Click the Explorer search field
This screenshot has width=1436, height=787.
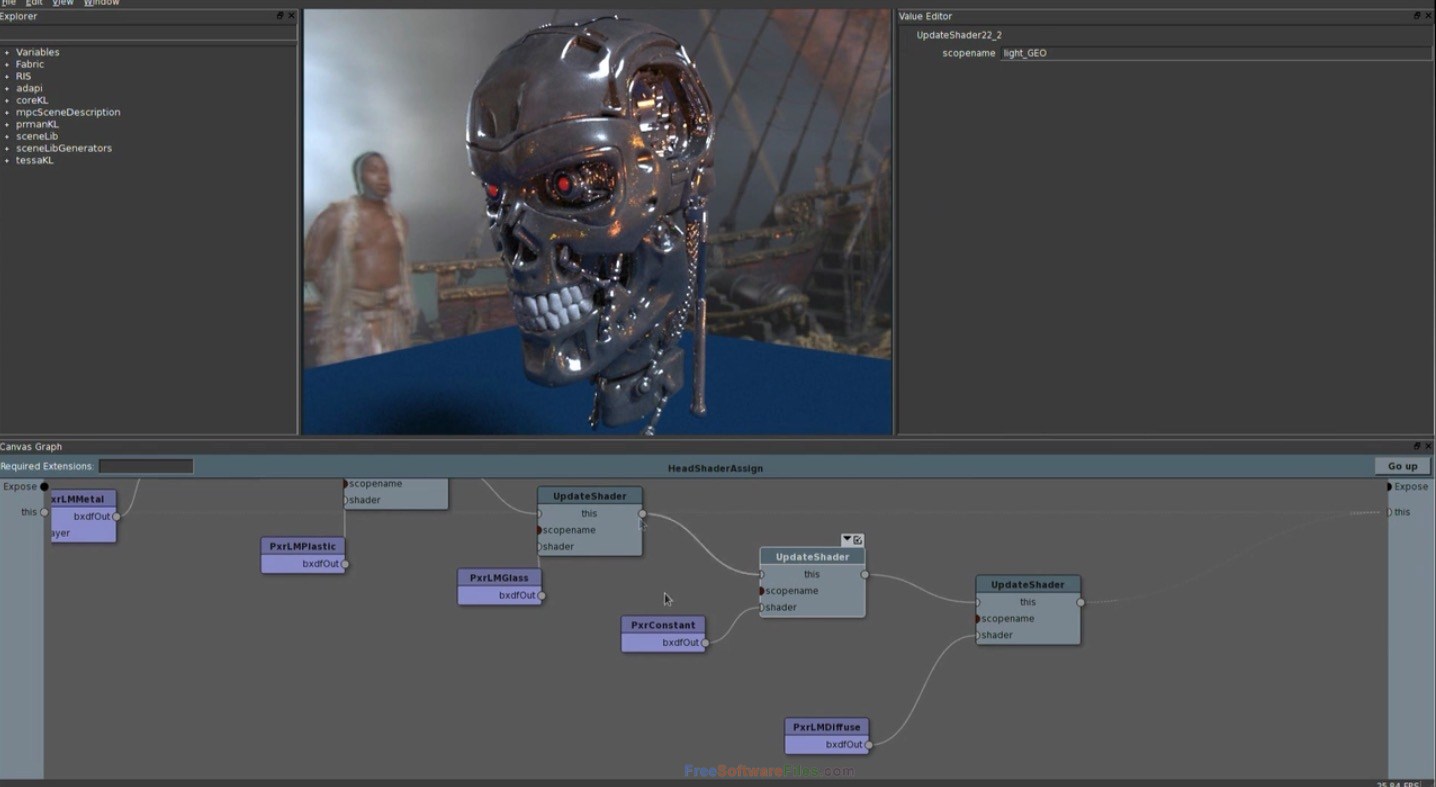click(x=148, y=33)
